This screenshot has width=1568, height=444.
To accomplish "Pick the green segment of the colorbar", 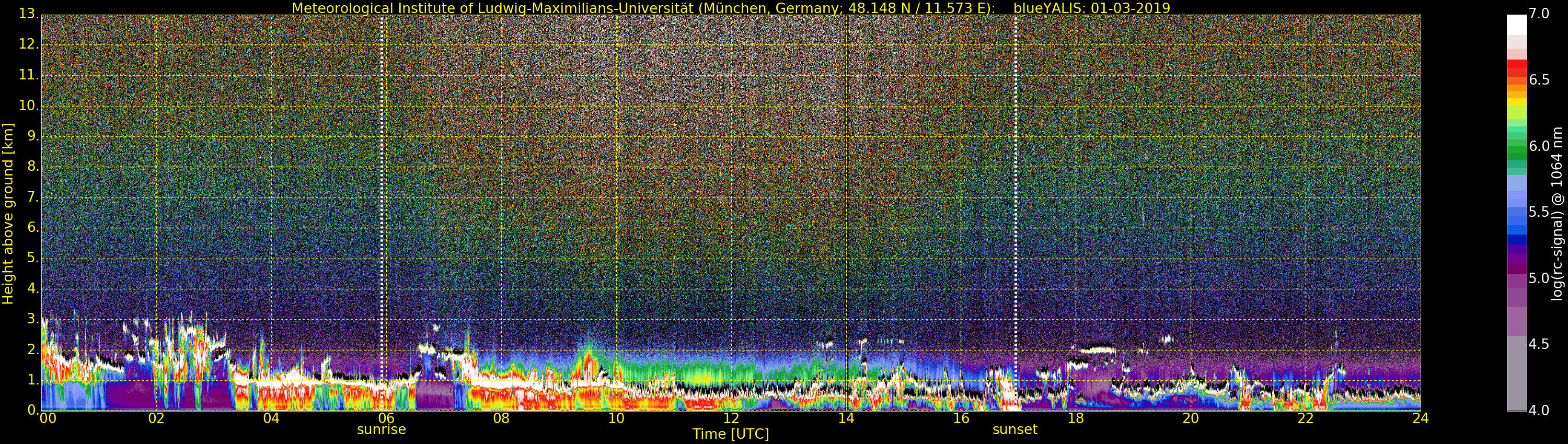I will tap(1517, 149).
